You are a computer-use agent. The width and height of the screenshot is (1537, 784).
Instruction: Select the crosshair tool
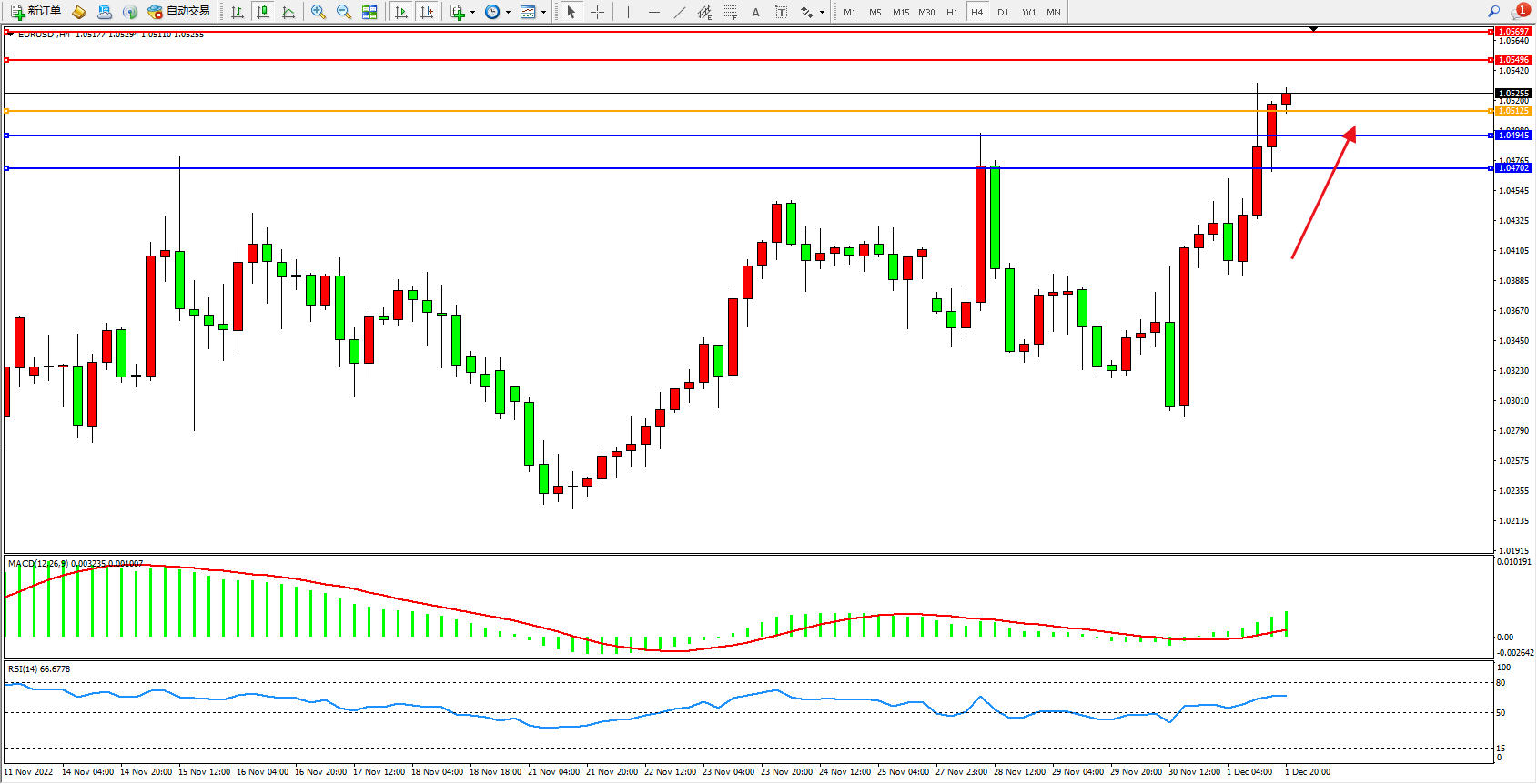(597, 12)
